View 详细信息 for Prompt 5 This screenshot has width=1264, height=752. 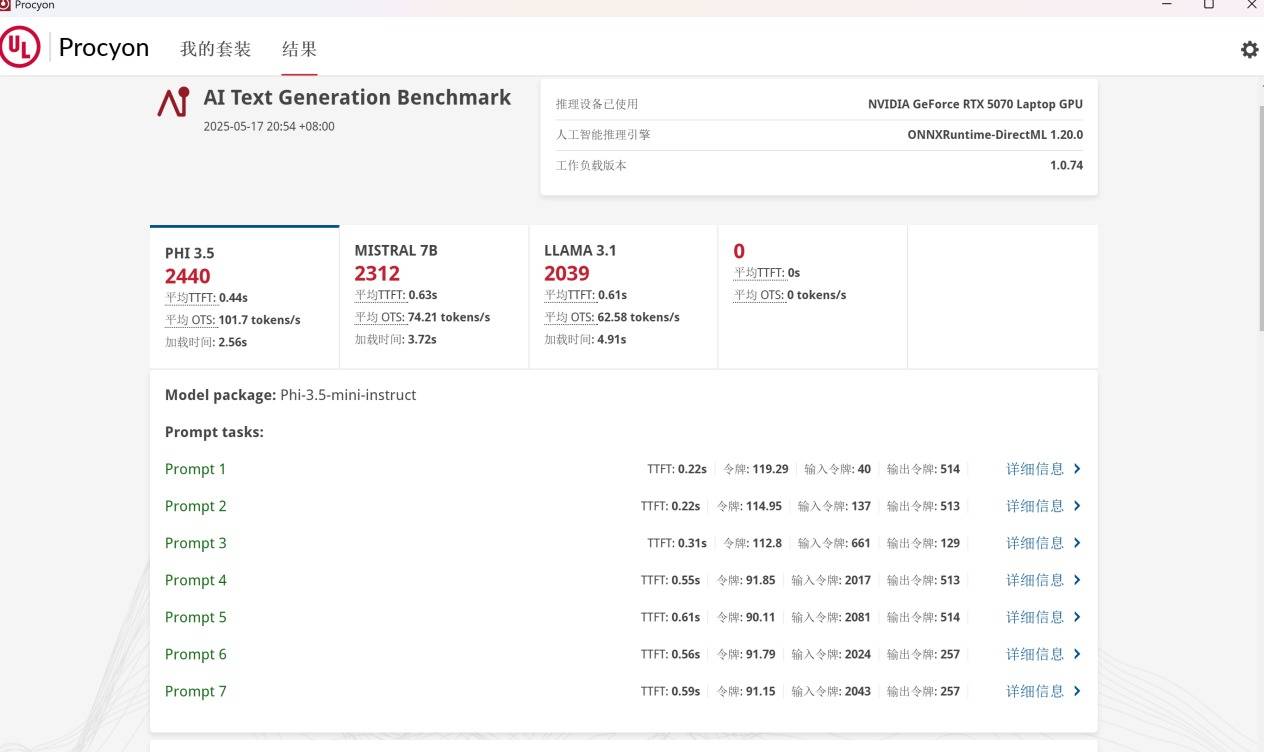click(1035, 617)
